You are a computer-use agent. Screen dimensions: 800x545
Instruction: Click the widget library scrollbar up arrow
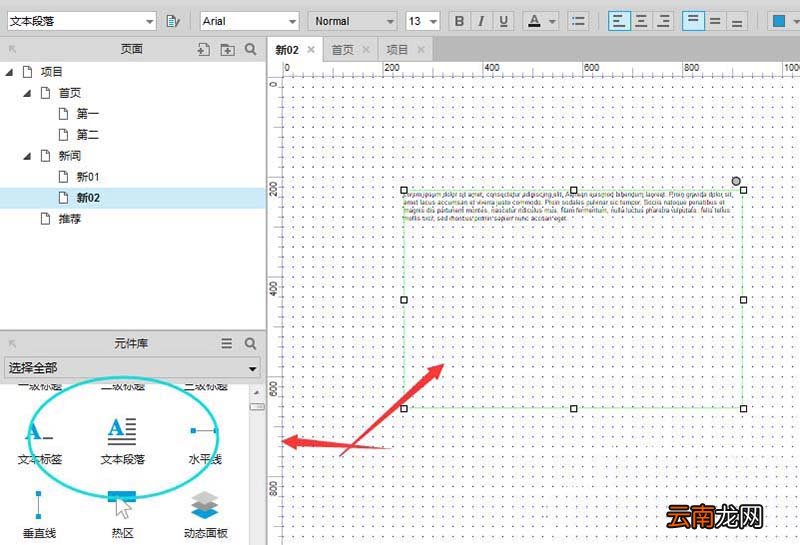[x=257, y=392]
